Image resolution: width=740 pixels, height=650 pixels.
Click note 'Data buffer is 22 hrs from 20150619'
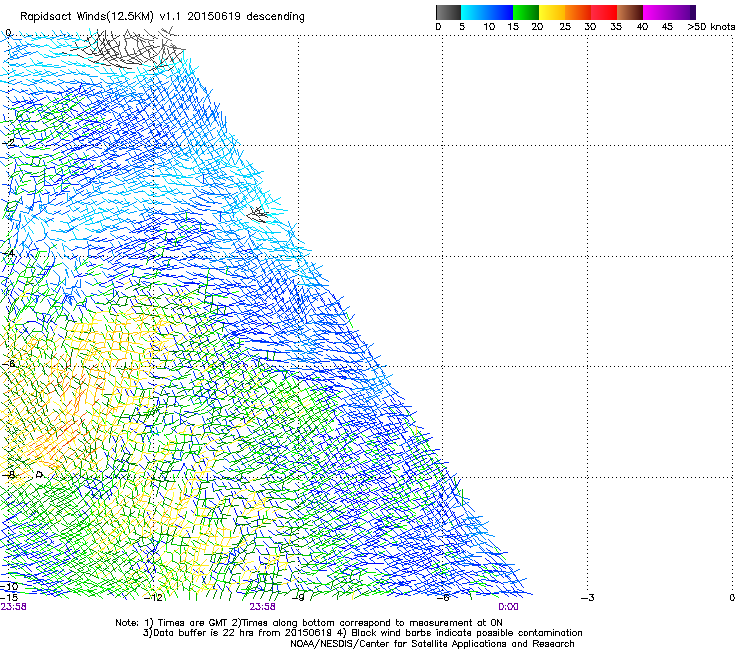pos(245,633)
